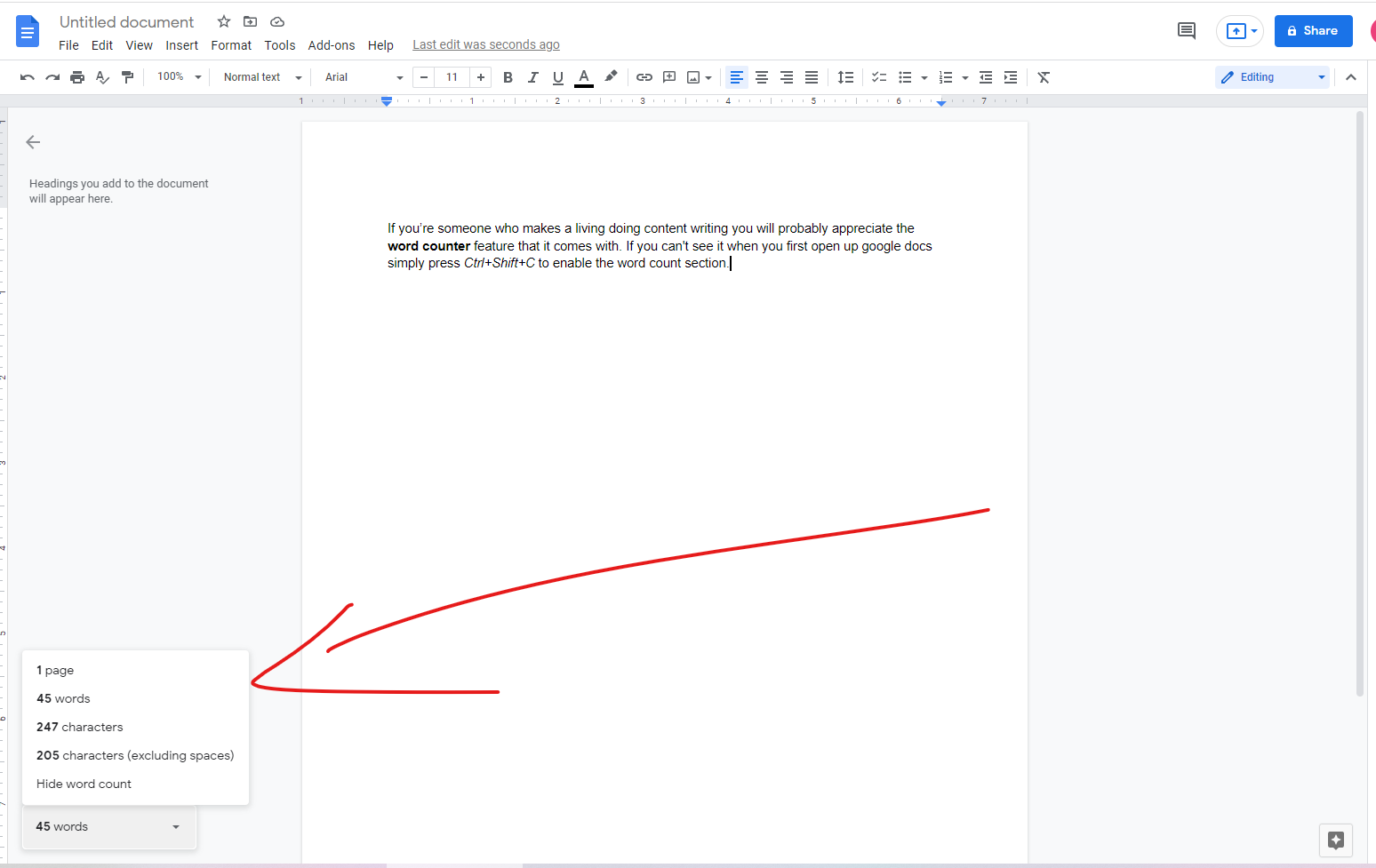
Task: Check the cloud save status icon
Action: point(277,21)
